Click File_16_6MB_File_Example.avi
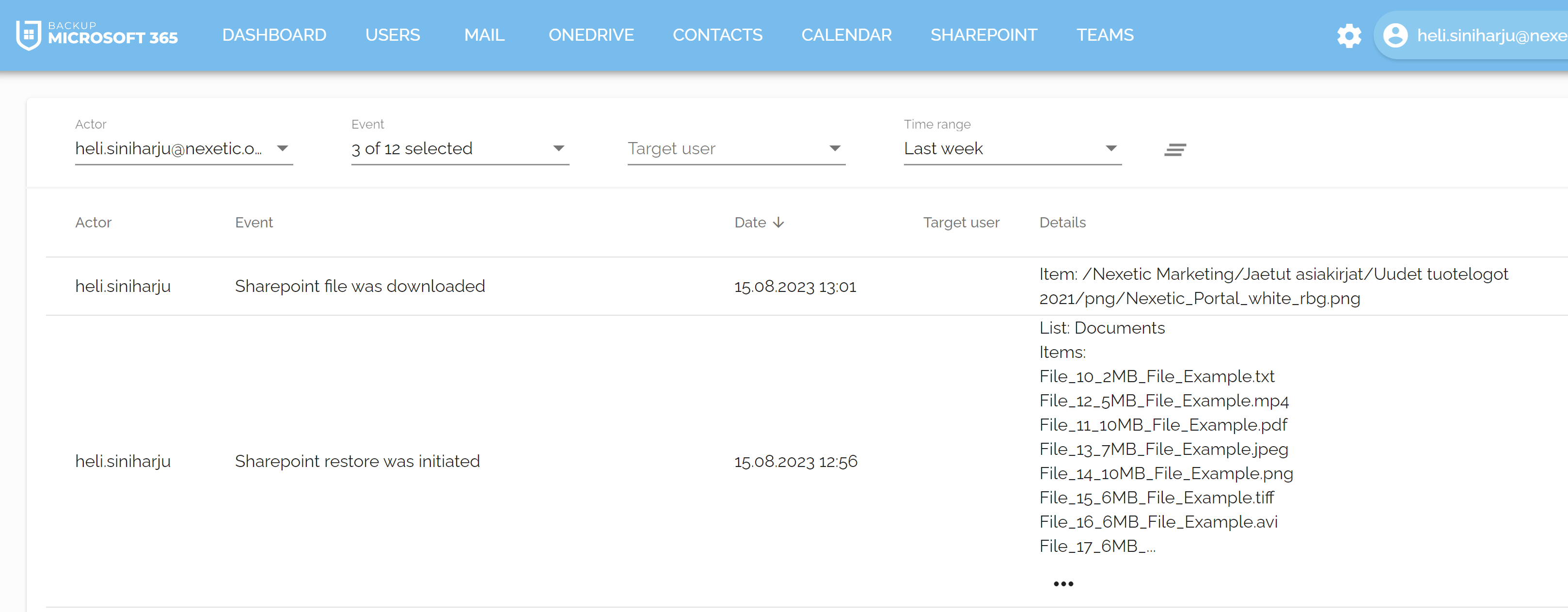1568x612 pixels. pyautogui.click(x=1158, y=522)
